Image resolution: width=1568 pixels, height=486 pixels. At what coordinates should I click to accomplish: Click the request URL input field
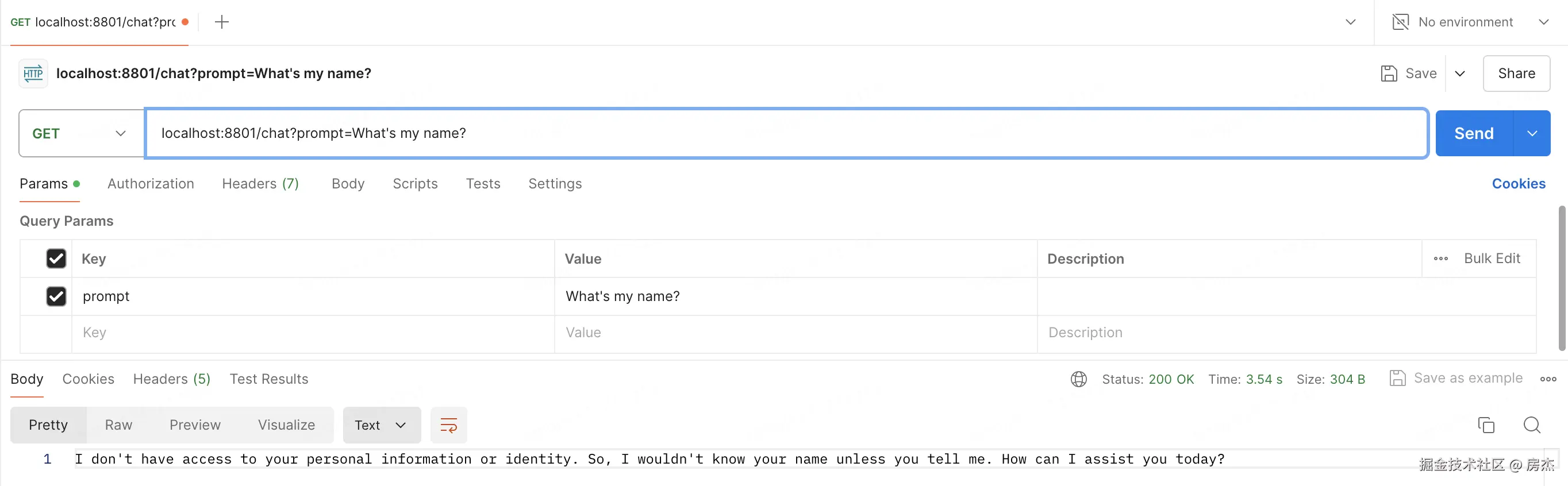[785, 134]
